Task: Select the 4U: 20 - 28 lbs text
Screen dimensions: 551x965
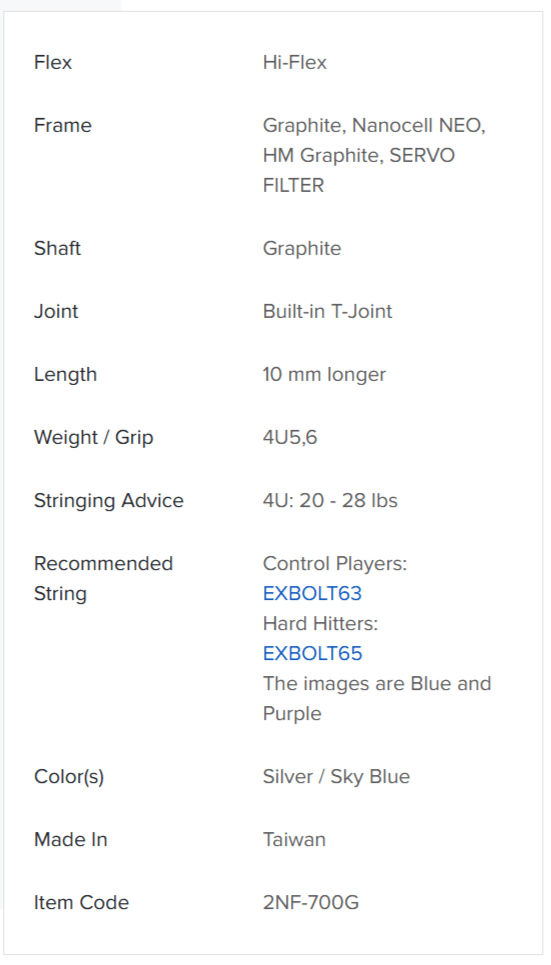Action: (330, 500)
